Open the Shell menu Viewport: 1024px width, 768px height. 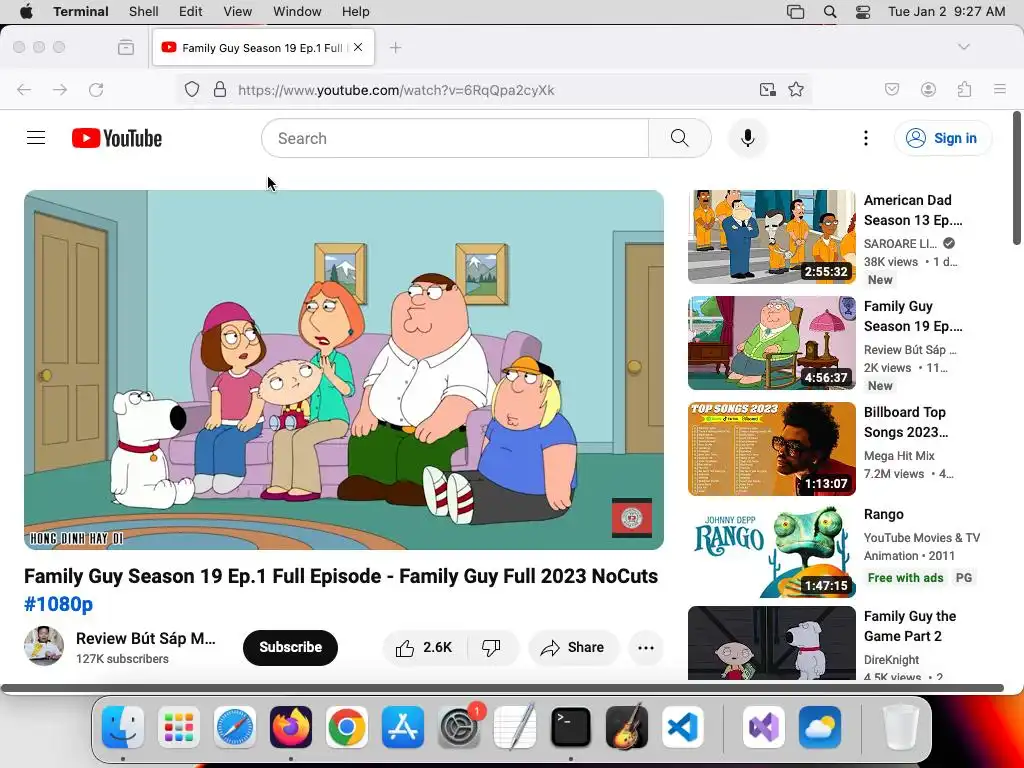tap(144, 11)
